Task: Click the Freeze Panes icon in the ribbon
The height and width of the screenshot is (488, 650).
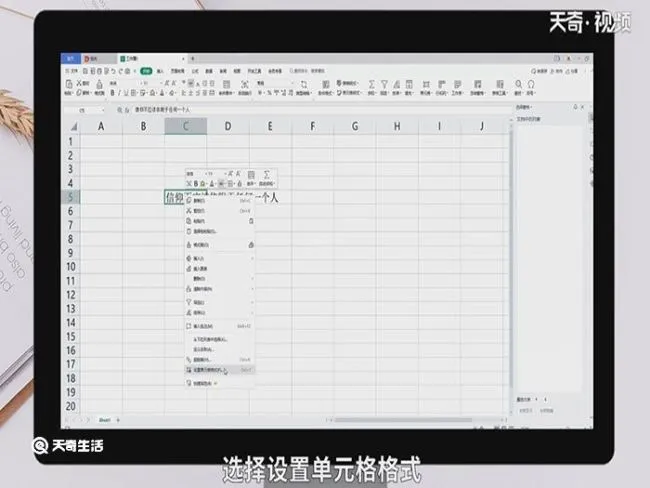Action: (478, 84)
